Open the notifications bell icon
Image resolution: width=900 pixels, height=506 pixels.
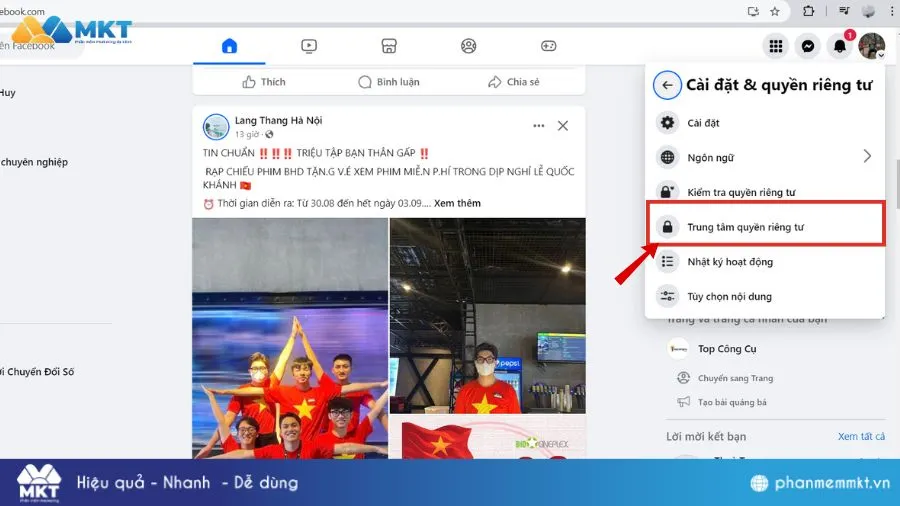pos(840,46)
